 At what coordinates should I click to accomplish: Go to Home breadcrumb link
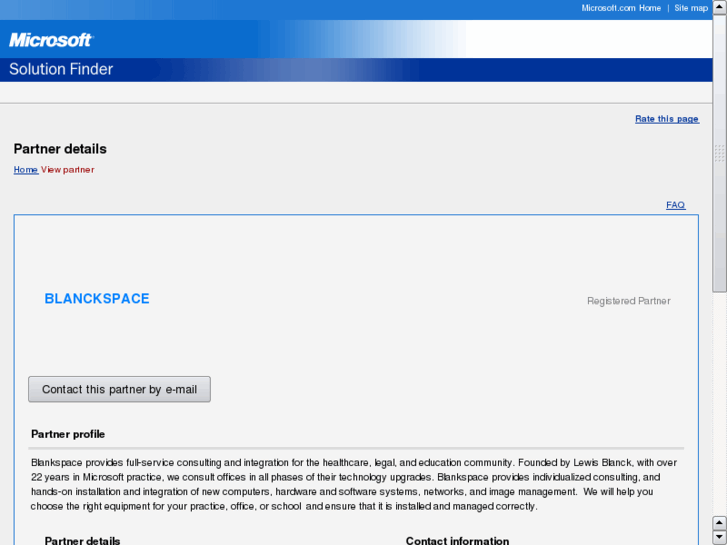coord(26,170)
